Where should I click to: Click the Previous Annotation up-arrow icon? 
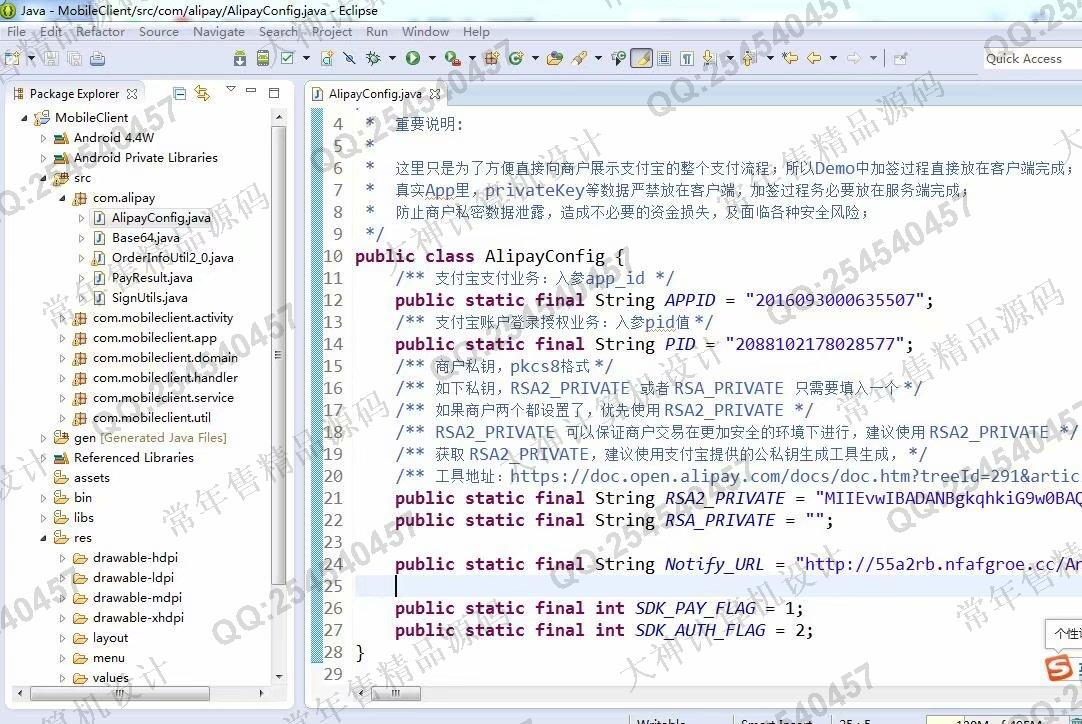coord(749,59)
